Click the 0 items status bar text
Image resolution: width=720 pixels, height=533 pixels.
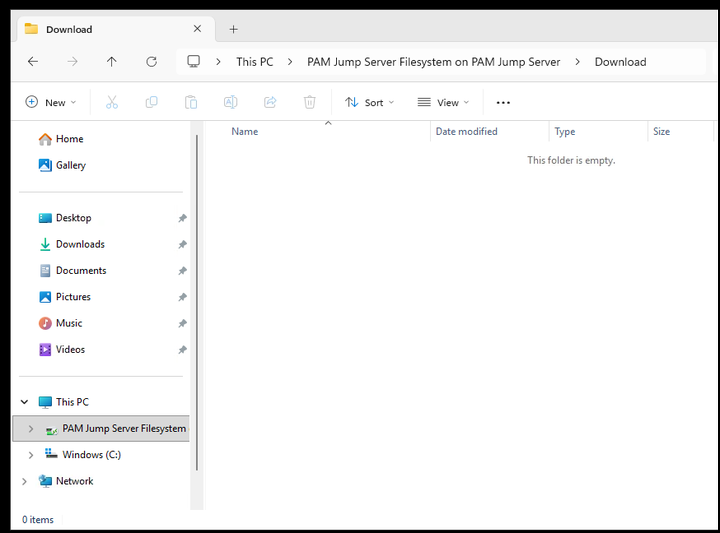[38, 520]
